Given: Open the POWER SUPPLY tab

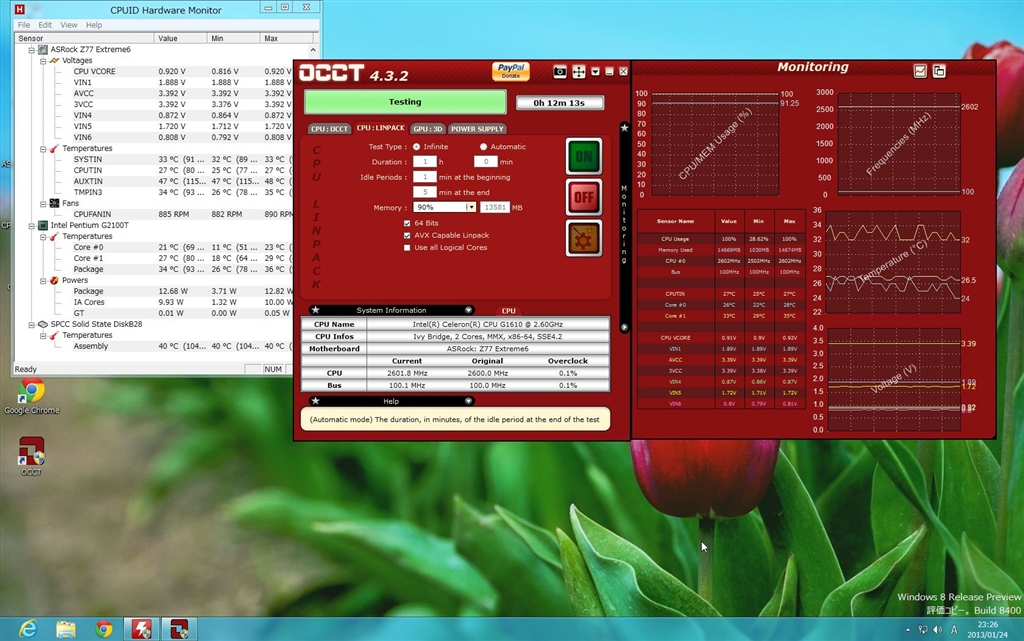Looking at the screenshot, I should pyautogui.click(x=477, y=129).
